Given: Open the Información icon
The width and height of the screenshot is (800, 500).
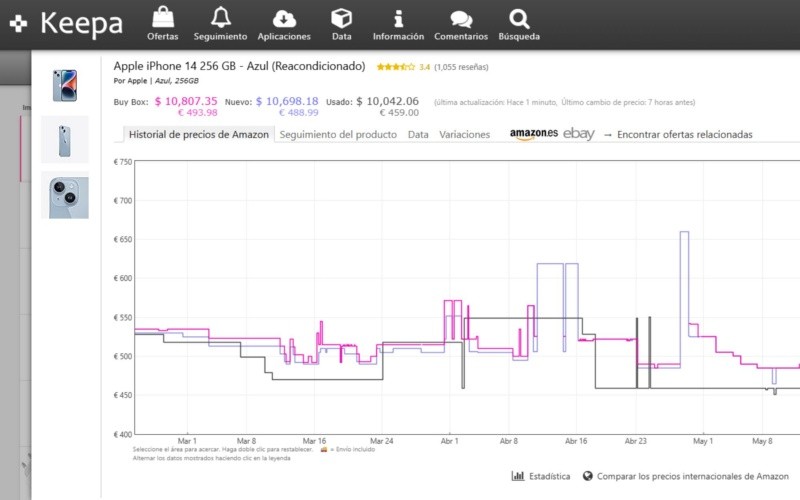Looking at the screenshot, I should (x=398, y=18).
